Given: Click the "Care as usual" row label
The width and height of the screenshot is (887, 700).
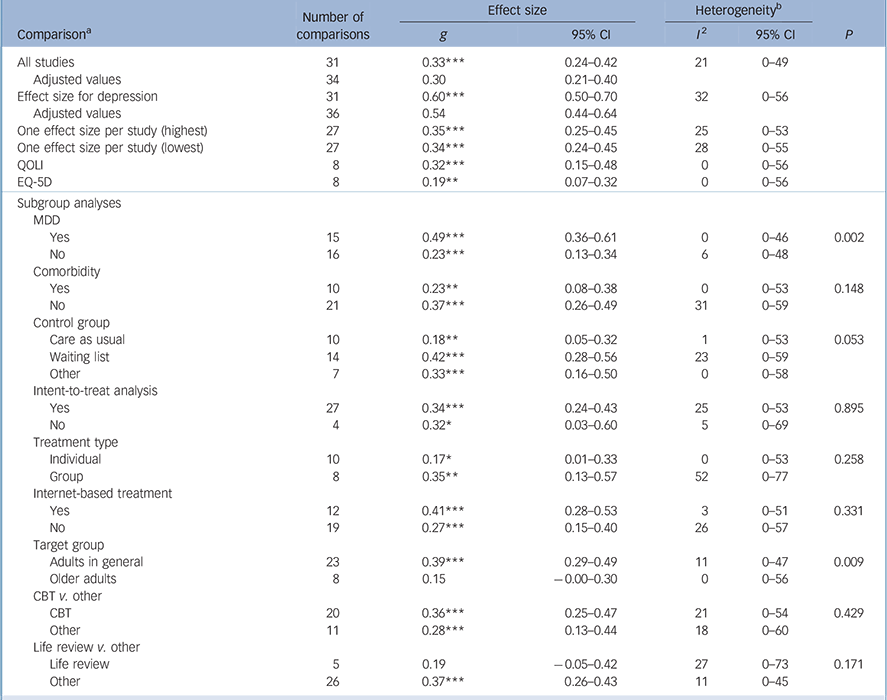Looking at the screenshot, I should pos(89,340).
